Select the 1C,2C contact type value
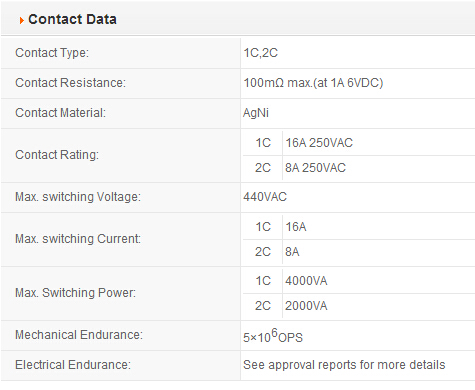Screen dimensions: 475x390 (x=261, y=53)
